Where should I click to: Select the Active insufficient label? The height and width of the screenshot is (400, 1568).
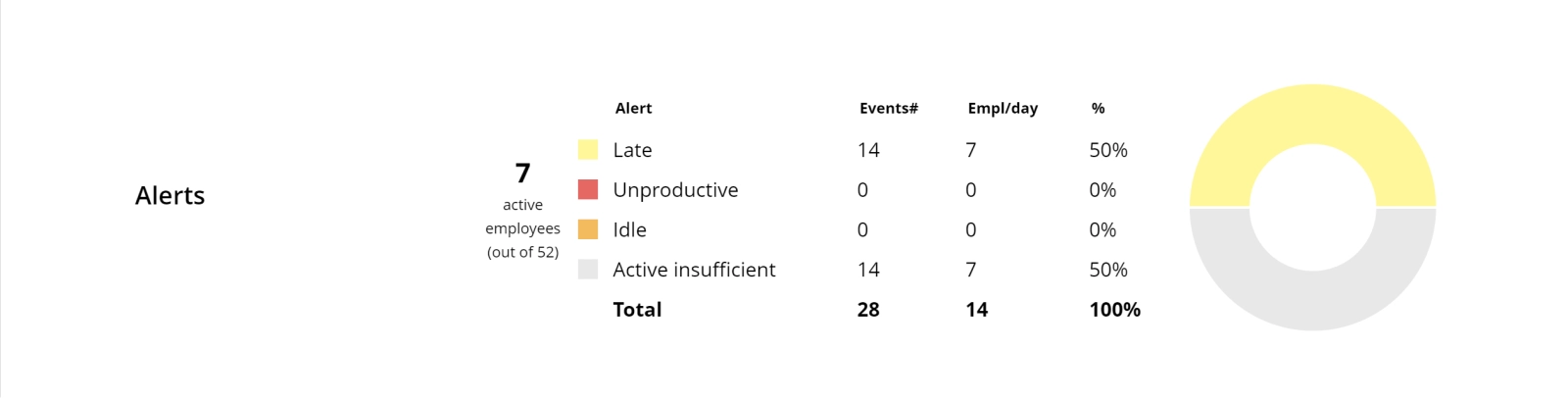pyautogui.click(x=694, y=270)
